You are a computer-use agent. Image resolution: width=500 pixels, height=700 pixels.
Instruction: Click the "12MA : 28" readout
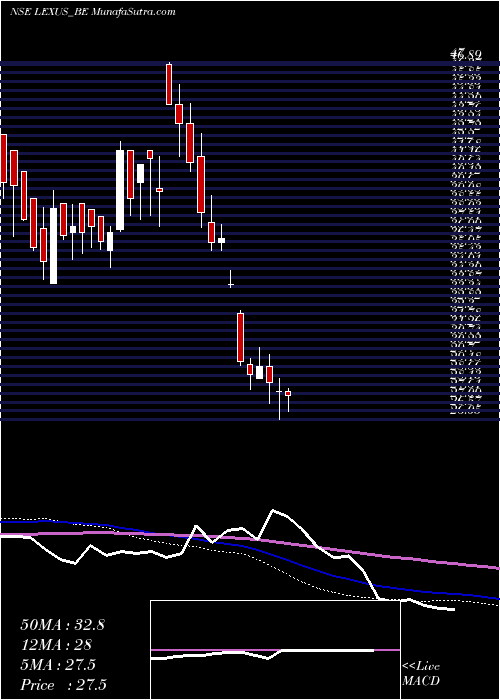click(56, 645)
